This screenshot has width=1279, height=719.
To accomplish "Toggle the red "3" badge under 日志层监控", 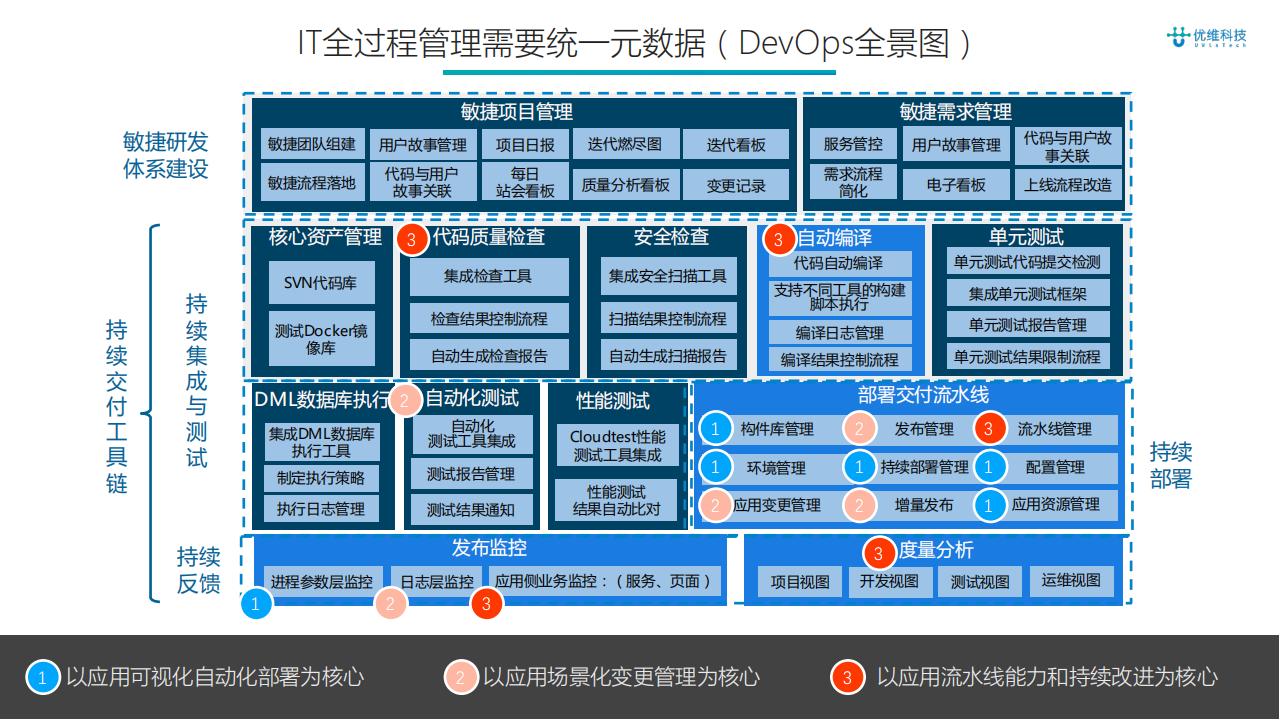I will (487, 604).
